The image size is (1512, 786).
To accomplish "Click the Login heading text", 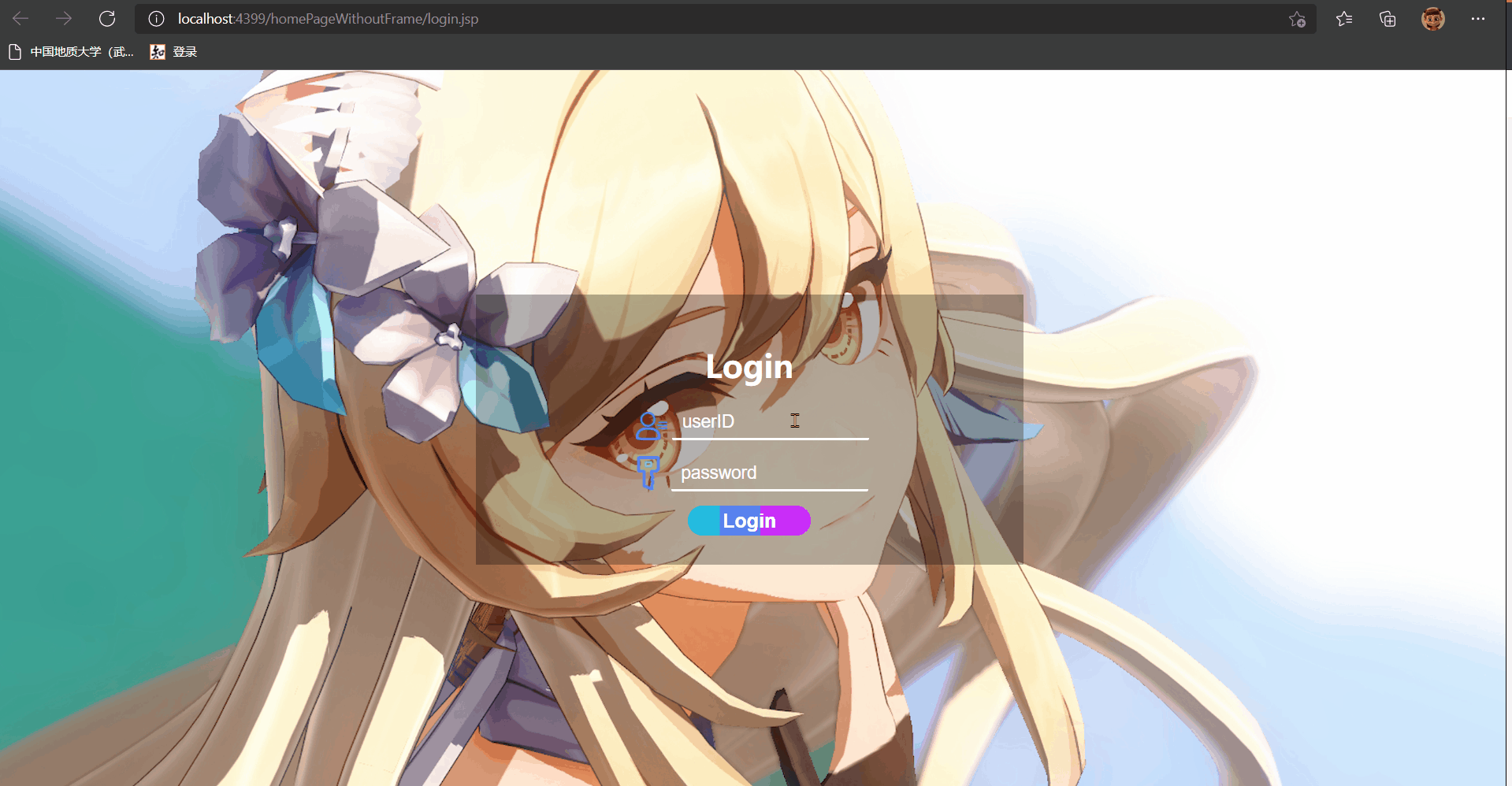I will (749, 367).
